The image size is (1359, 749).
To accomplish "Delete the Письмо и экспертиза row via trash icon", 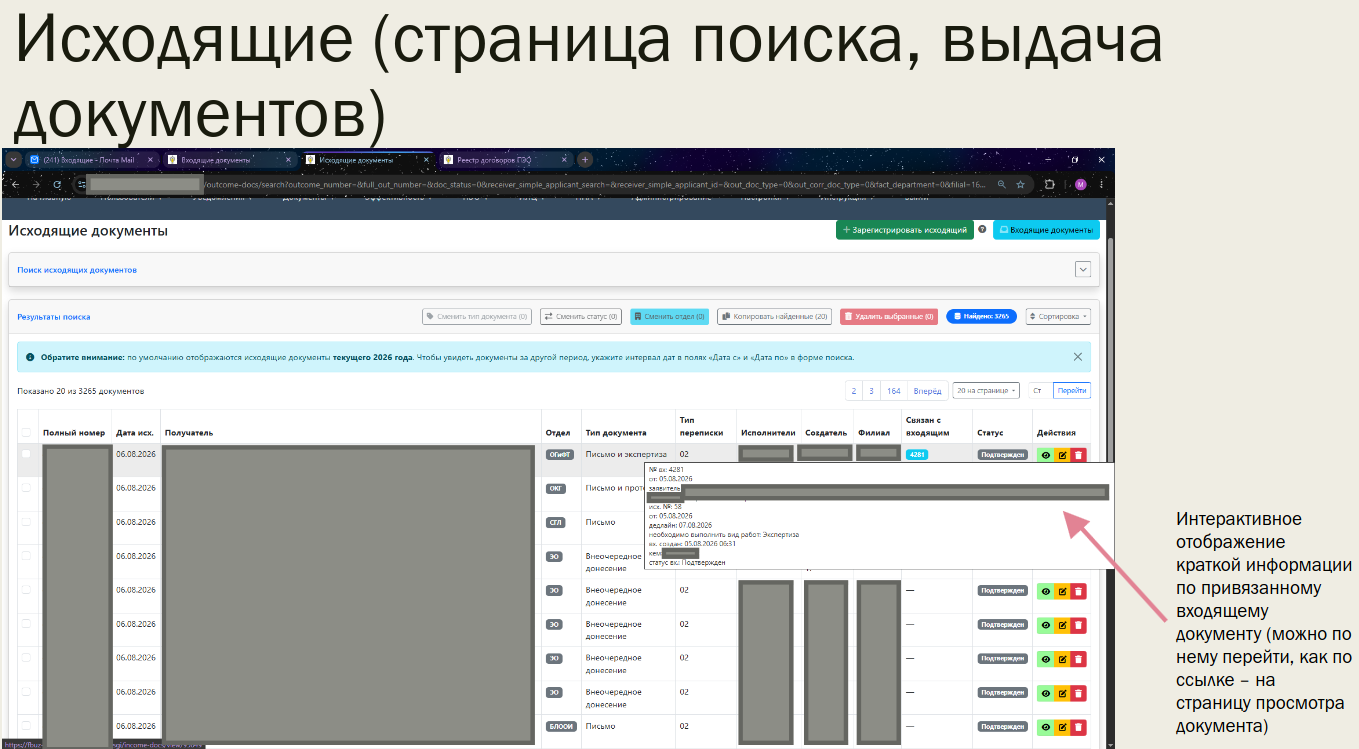I will [x=1078, y=455].
